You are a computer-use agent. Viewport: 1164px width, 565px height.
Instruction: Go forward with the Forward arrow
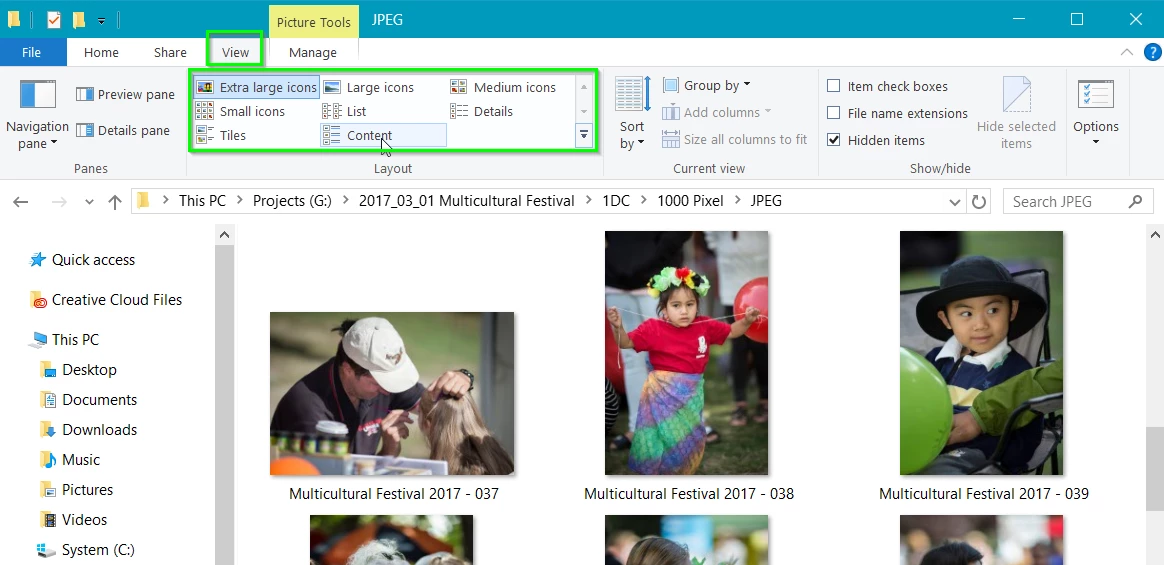coord(59,201)
